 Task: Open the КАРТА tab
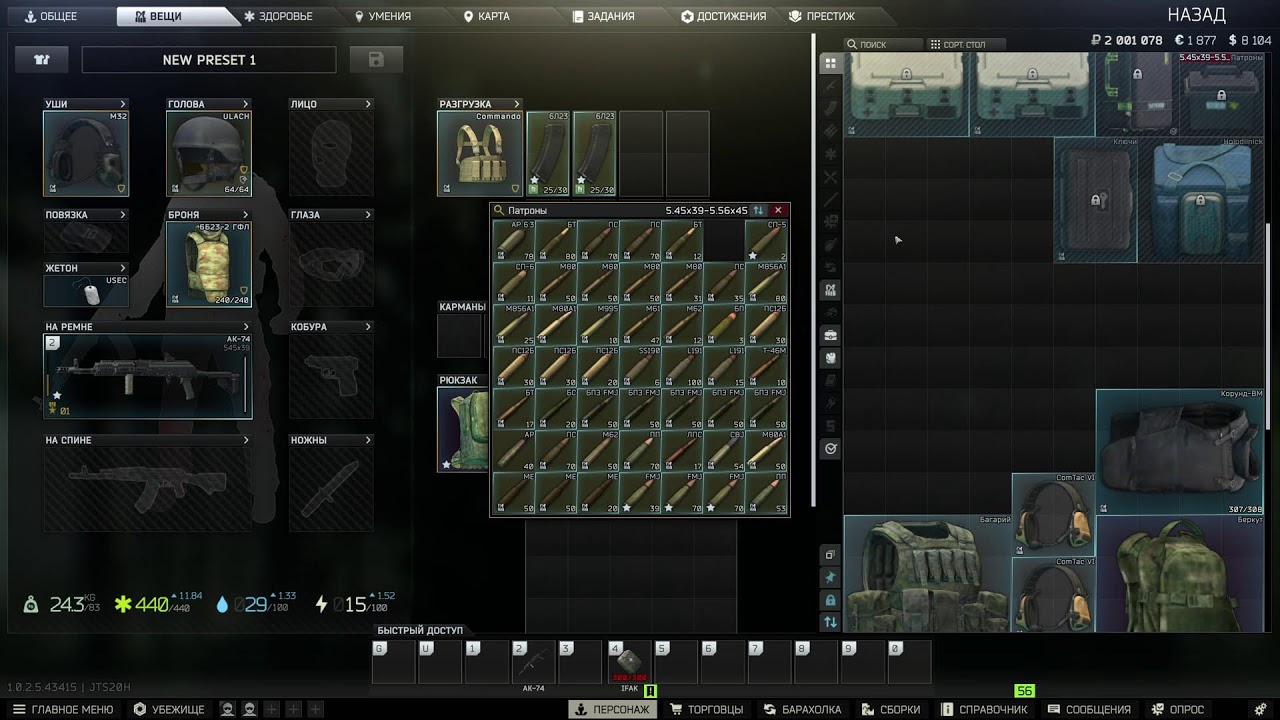click(x=486, y=16)
